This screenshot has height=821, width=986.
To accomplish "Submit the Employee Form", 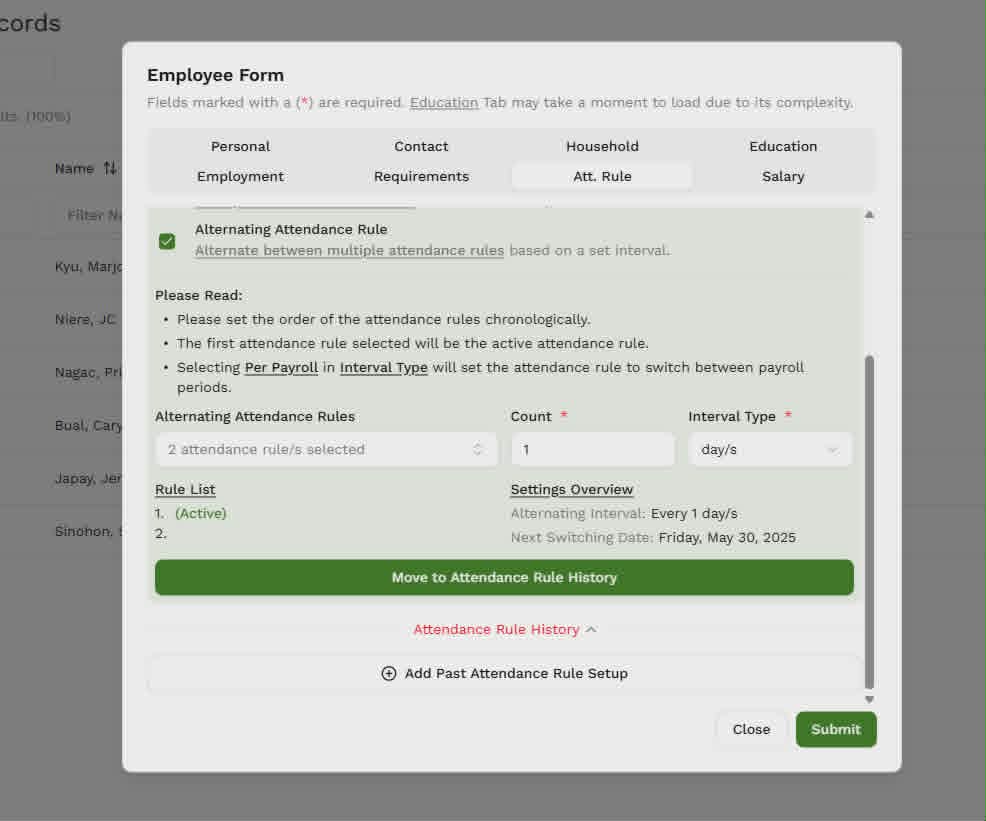I will [836, 729].
